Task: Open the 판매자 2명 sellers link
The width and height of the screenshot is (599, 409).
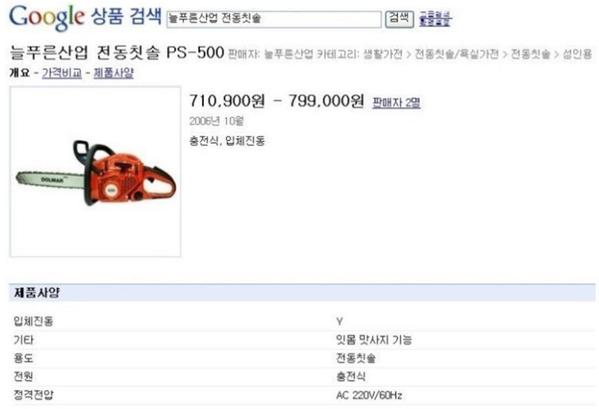Action: click(x=397, y=102)
